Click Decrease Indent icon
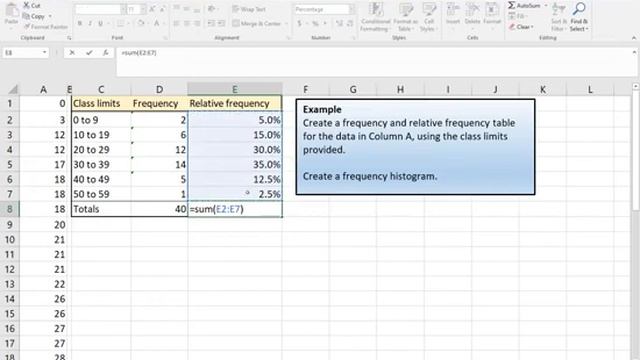Viewport: 640px width, 360px height. [211, 24]
